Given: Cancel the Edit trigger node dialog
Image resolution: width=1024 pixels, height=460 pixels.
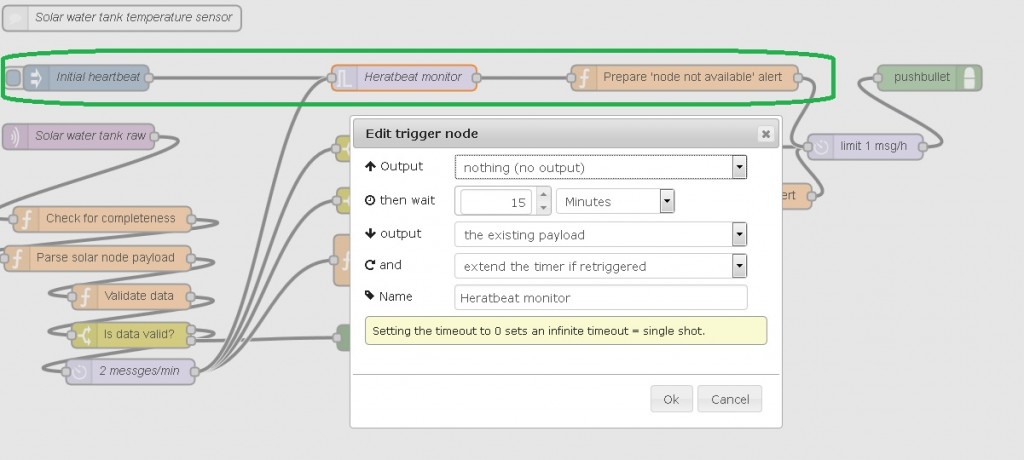Looking at the screenshot, I should pyautogui.click(x=729, y=399).
